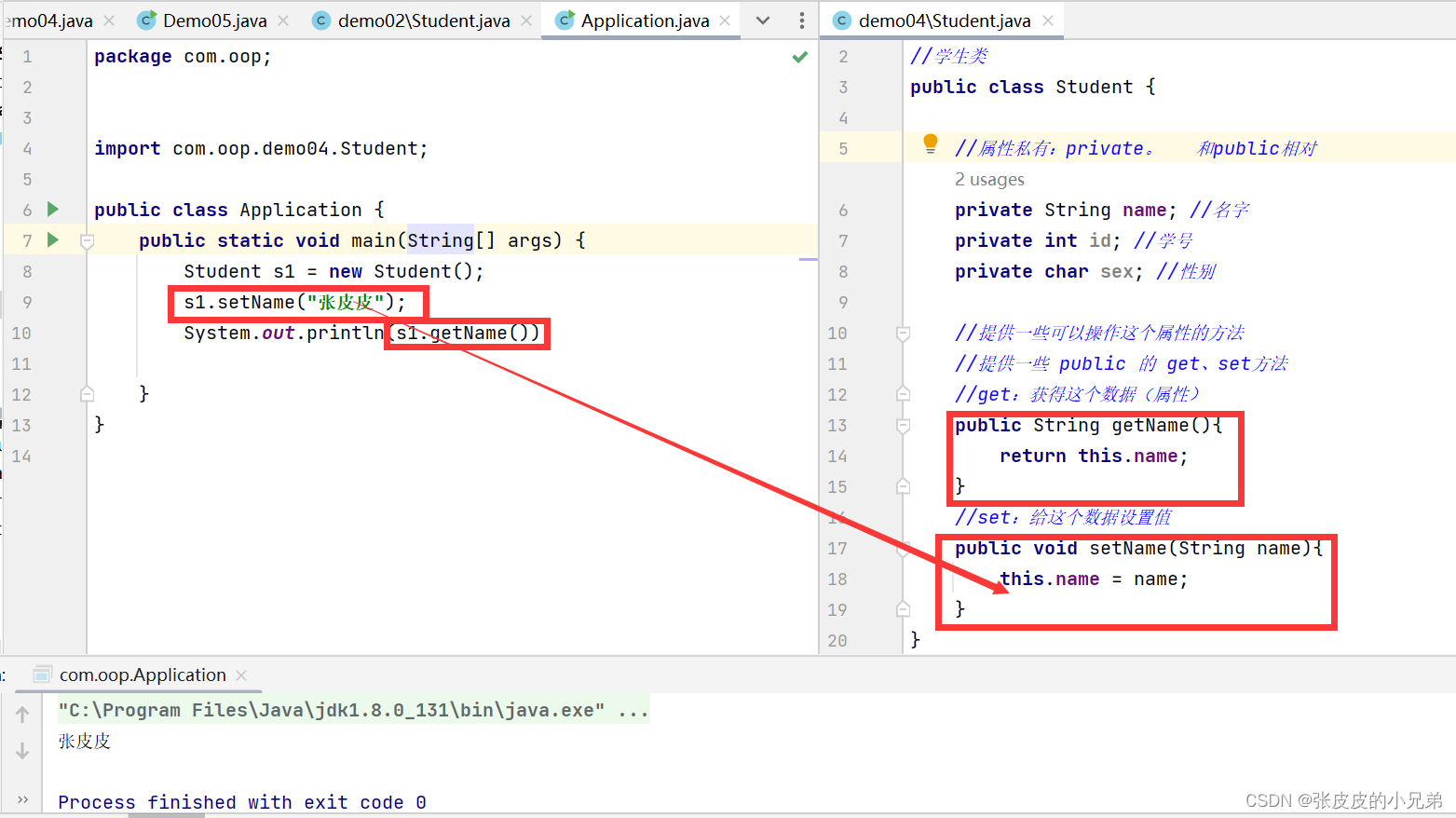
Task: Click the Application.java class file icon
Action: [x=565, y=20]
